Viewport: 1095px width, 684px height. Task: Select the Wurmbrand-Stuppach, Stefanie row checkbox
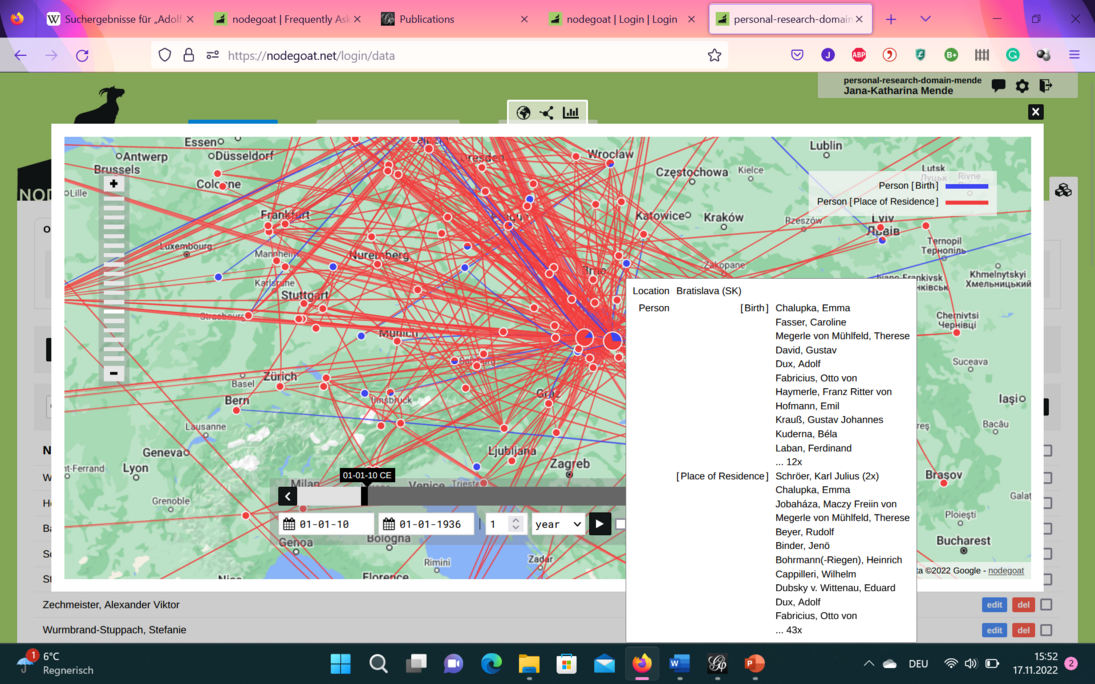click(x=1046, y=630)
